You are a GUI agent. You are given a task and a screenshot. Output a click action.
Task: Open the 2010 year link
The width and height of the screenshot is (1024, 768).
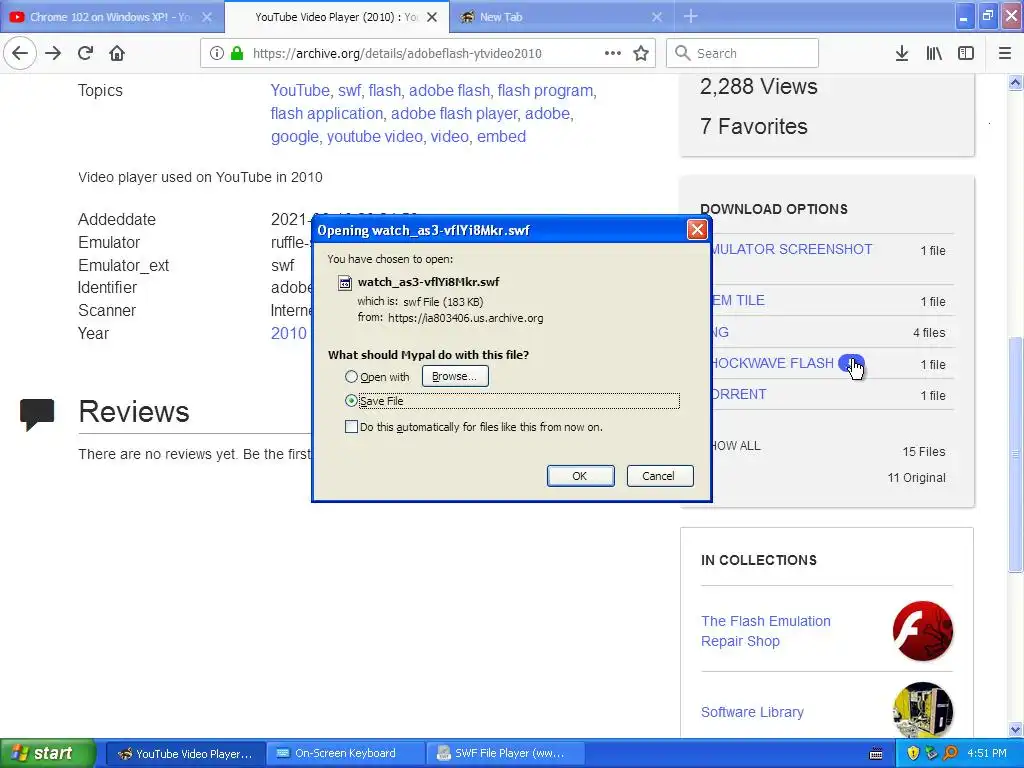click(289, 334)
